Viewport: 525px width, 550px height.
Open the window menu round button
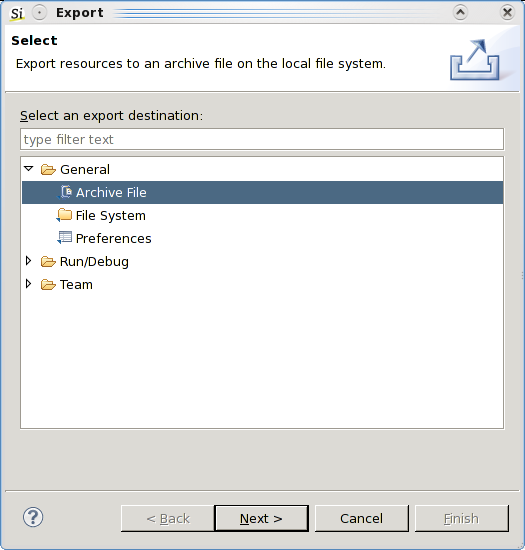(x=39, y=13)
